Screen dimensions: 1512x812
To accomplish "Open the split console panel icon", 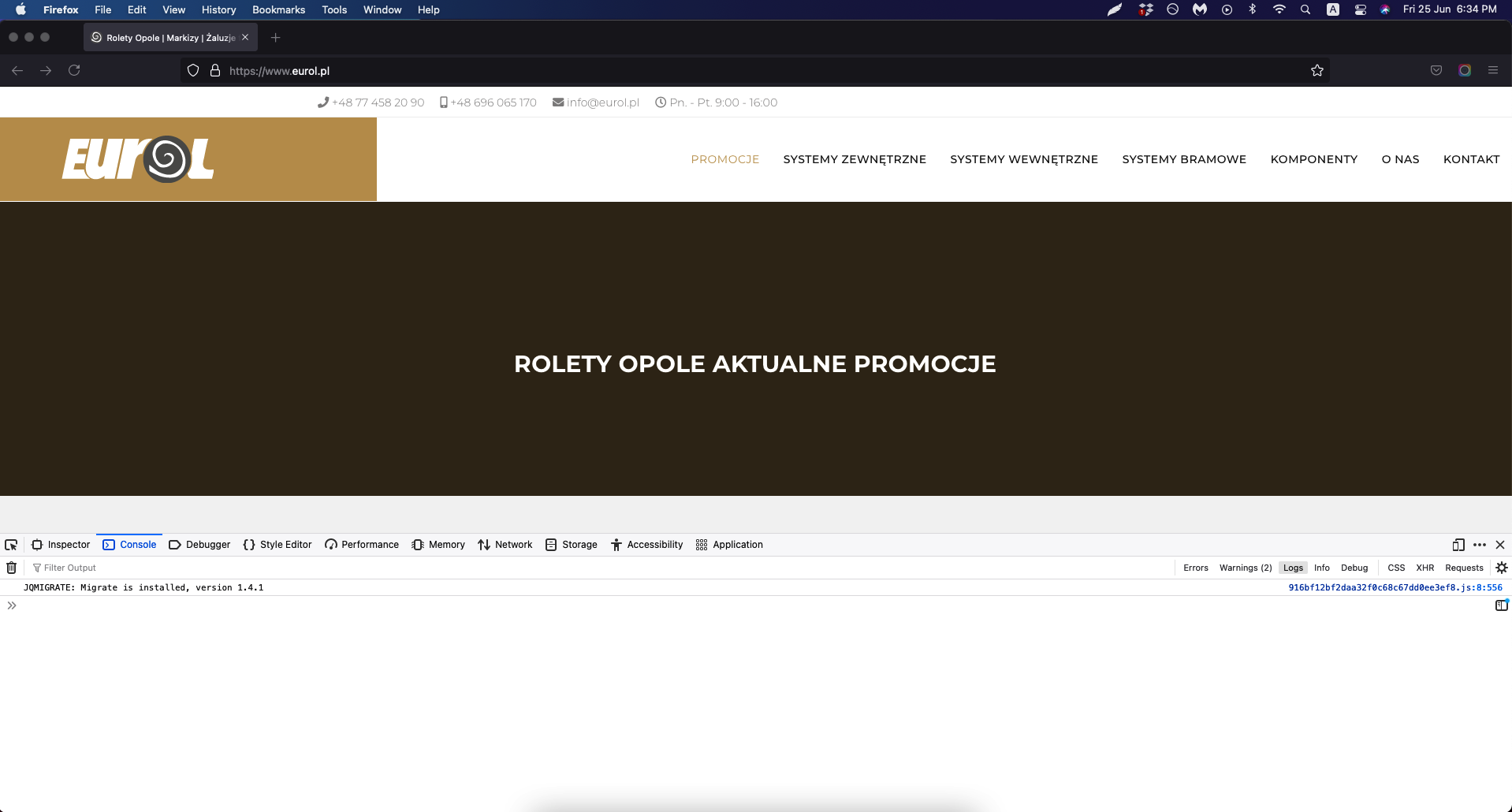I will [x=1500, y=605].
